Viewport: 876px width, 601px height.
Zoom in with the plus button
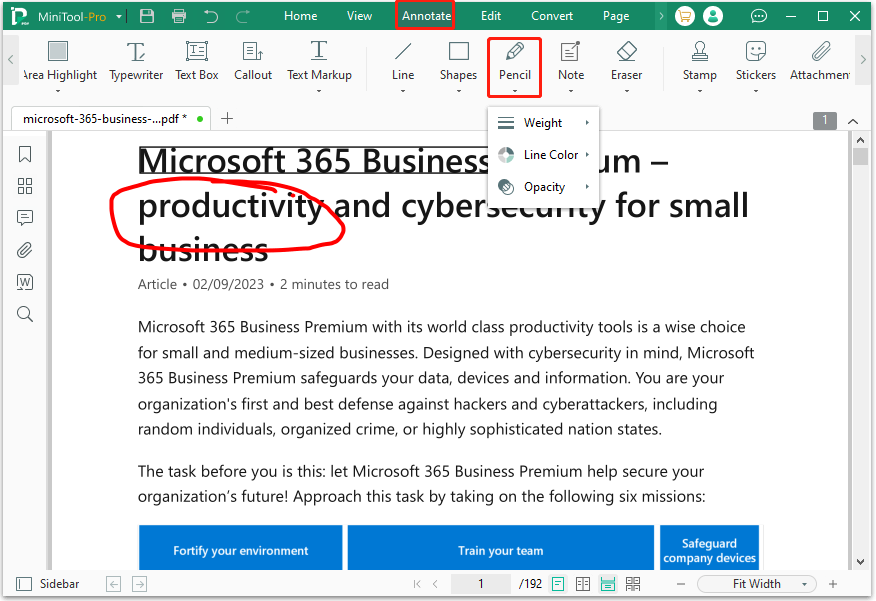coord(833,584)
